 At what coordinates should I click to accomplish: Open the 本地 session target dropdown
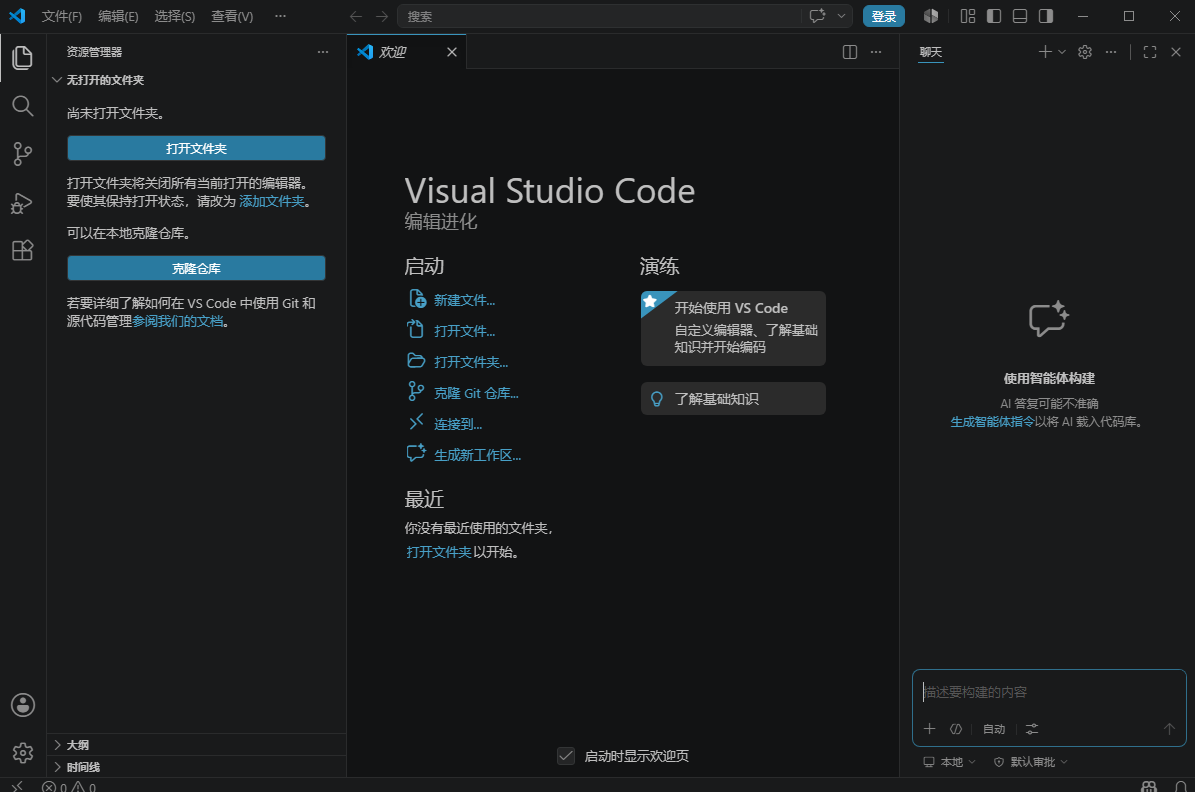point(949,762)
